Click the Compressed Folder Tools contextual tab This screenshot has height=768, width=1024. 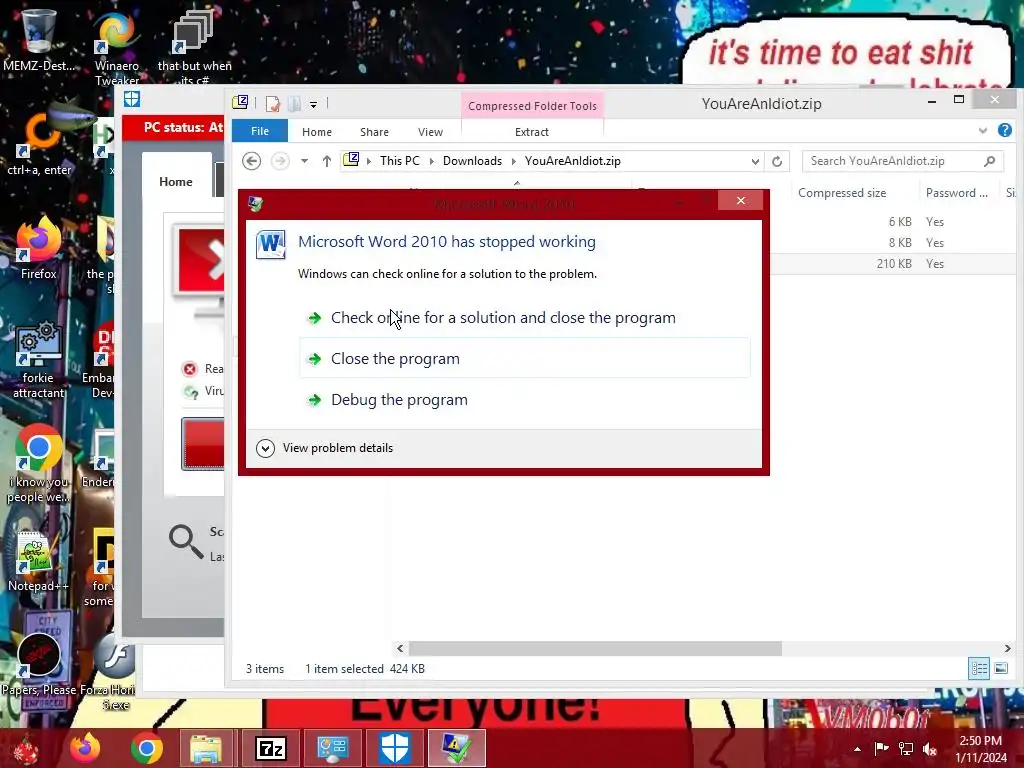click(532, 106)
